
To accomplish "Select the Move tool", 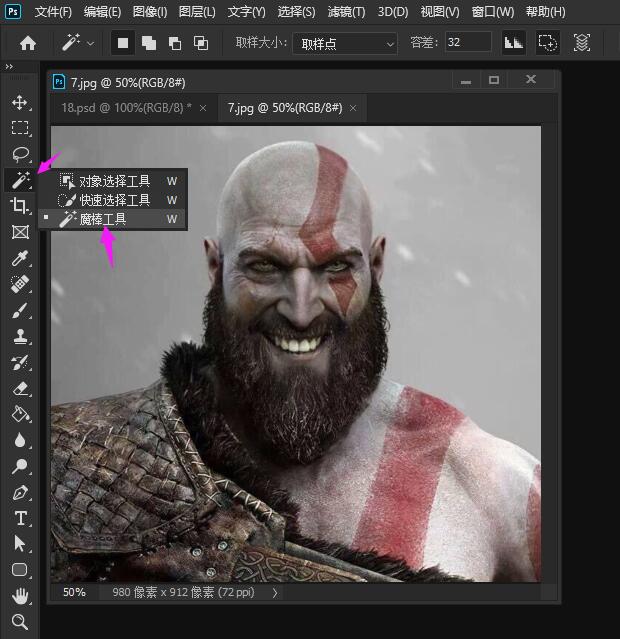I will (20, 102).
